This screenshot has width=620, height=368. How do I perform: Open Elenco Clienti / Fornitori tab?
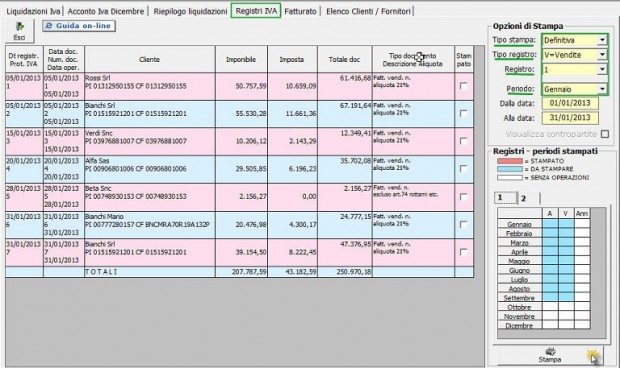(x=368, y=11)
